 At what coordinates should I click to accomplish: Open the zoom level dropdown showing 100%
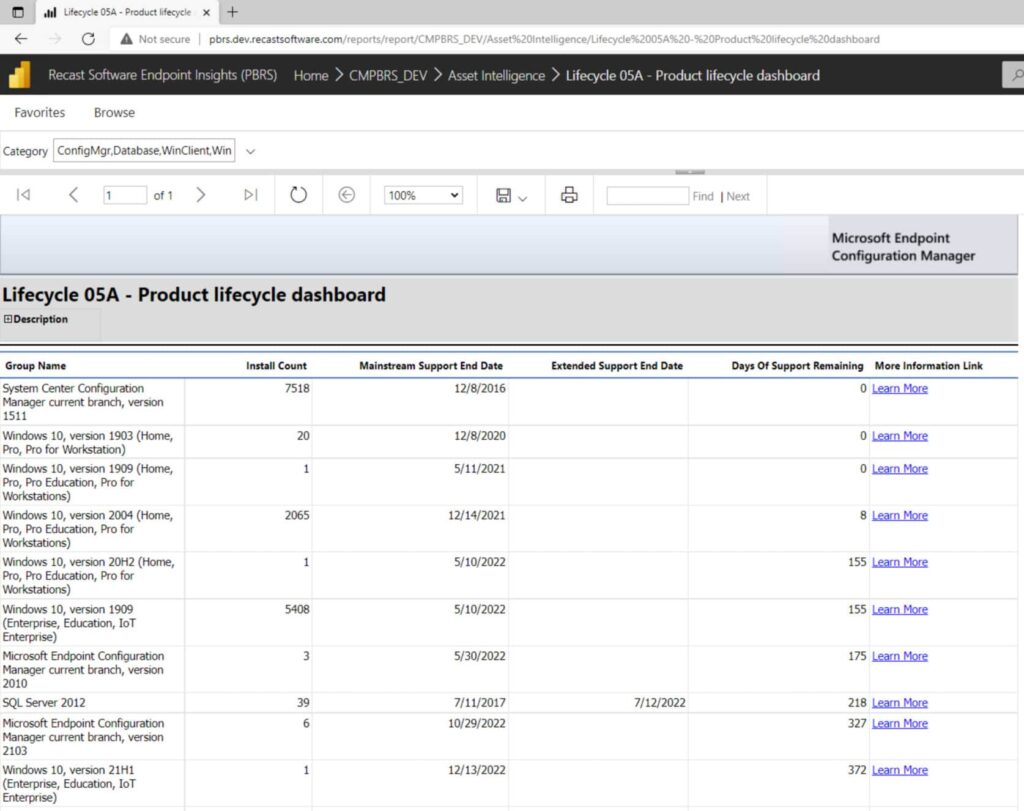point(422,195)
